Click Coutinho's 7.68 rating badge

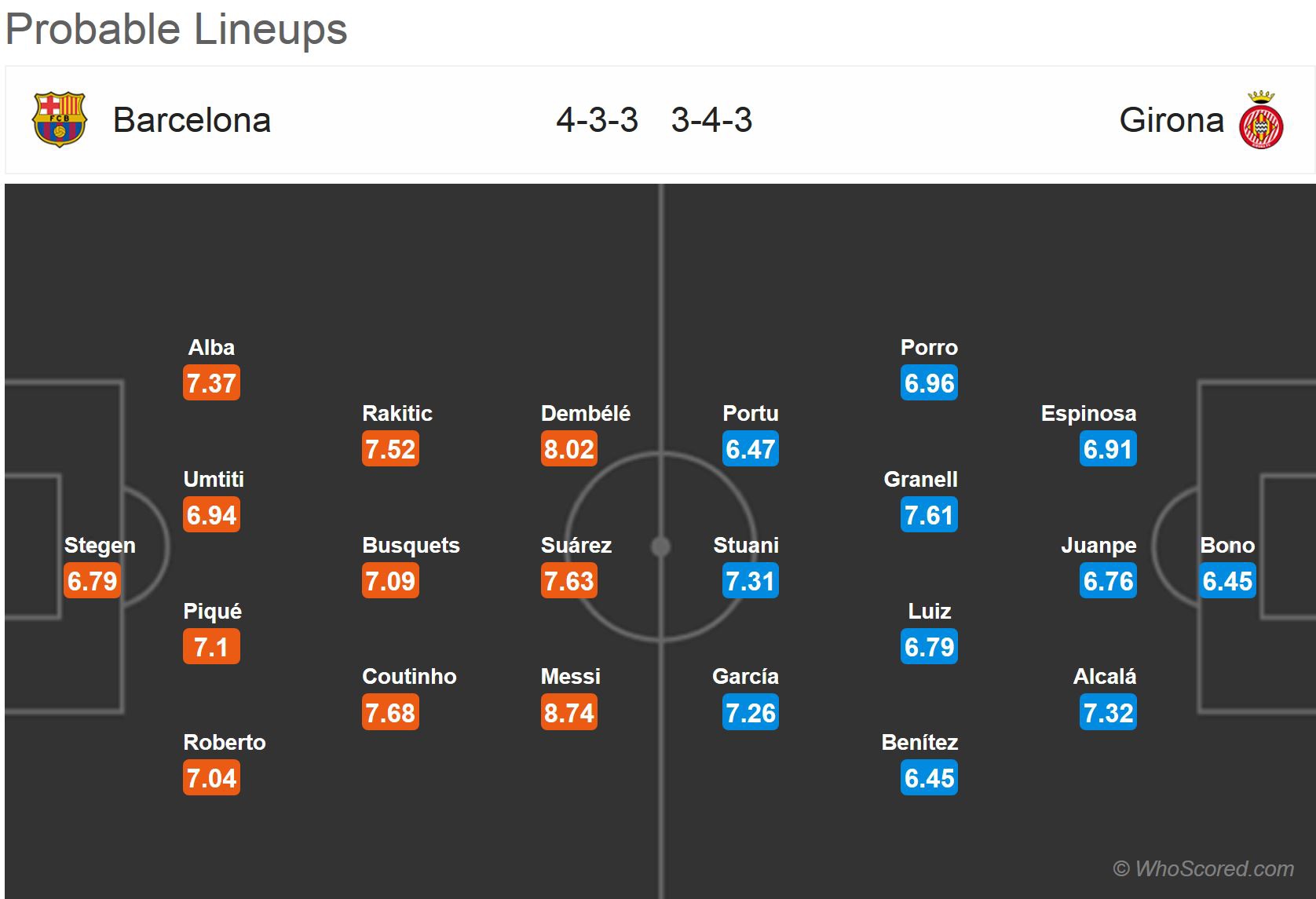click(x=390, y=713)
